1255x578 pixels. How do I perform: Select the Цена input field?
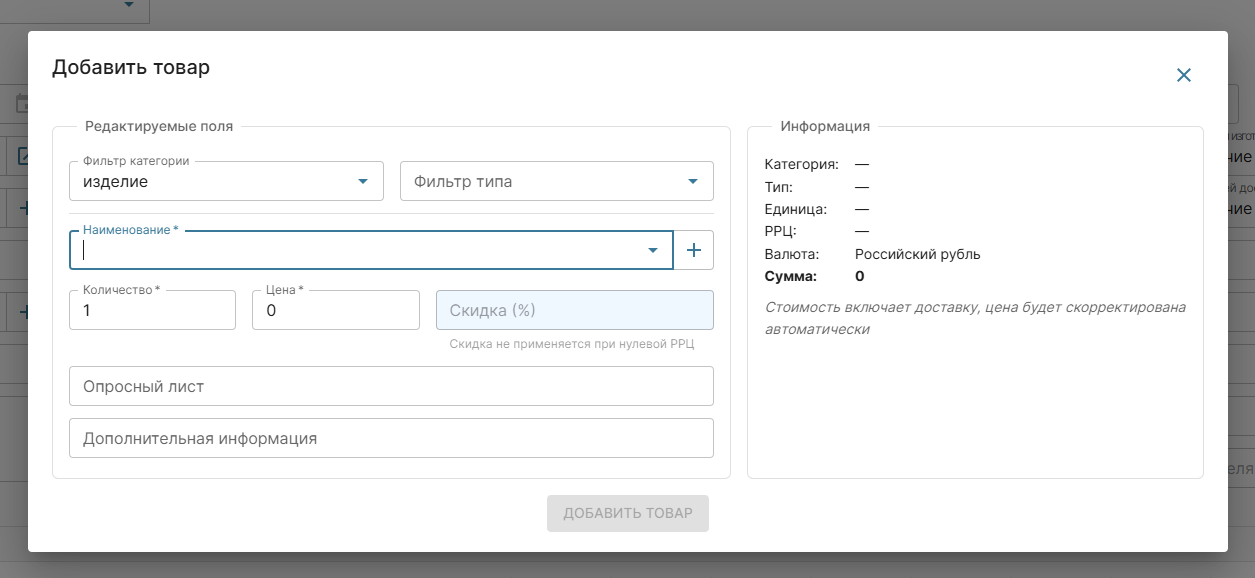pyautogui.click(x=335, y=311)
